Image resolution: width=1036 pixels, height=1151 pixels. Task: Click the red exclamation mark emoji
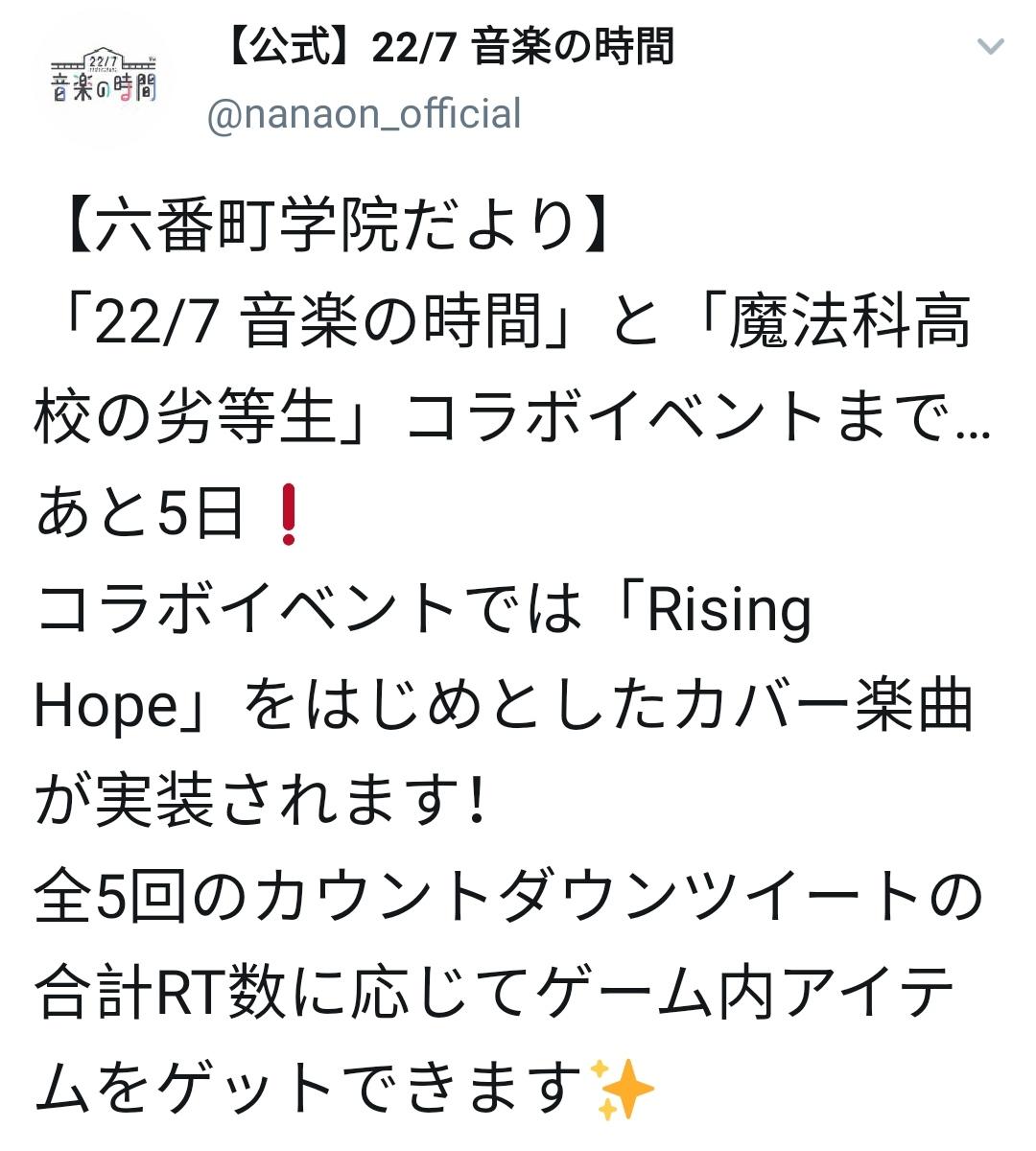(287, 514)
